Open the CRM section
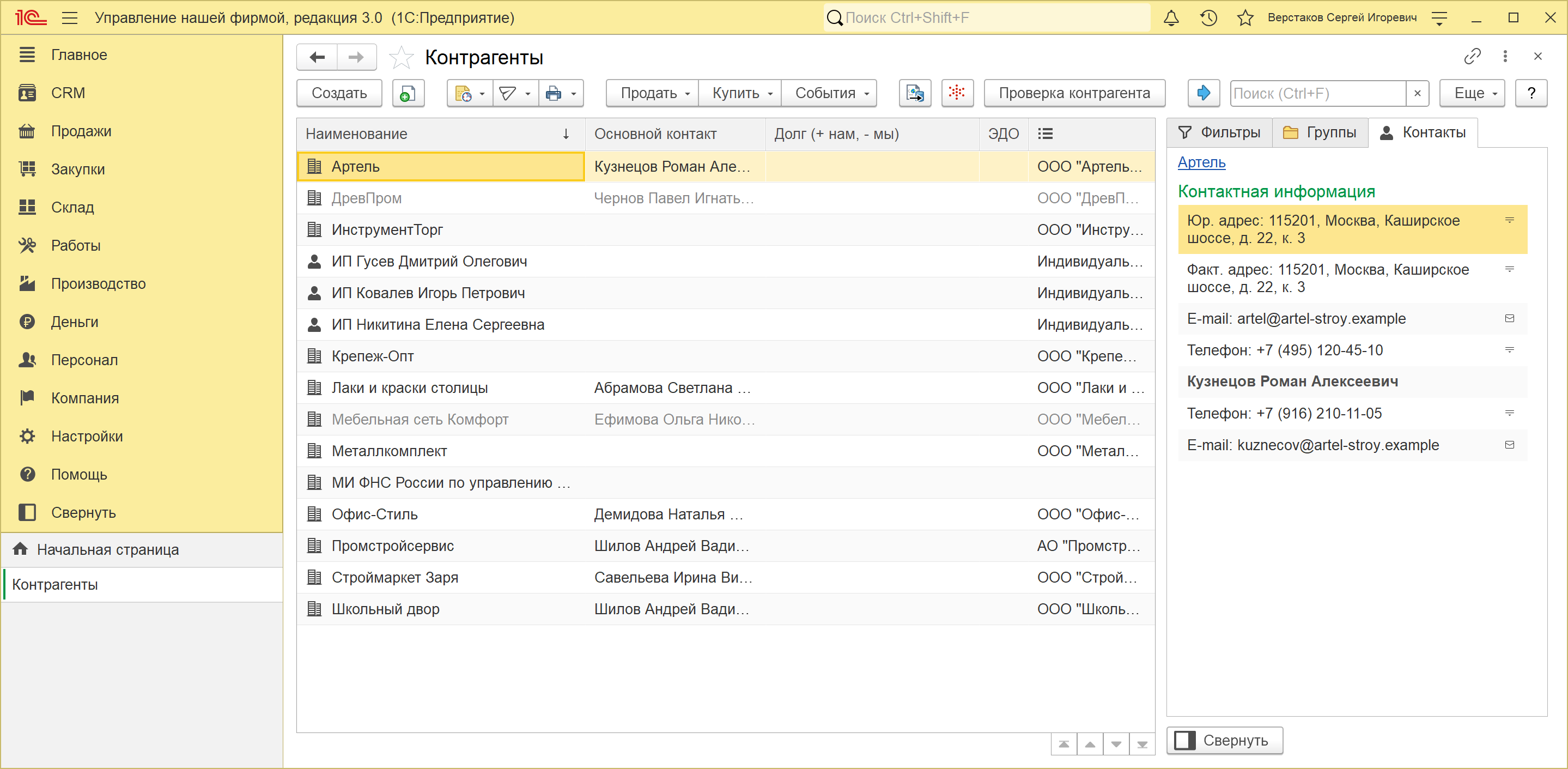 [x=142, y=93]
